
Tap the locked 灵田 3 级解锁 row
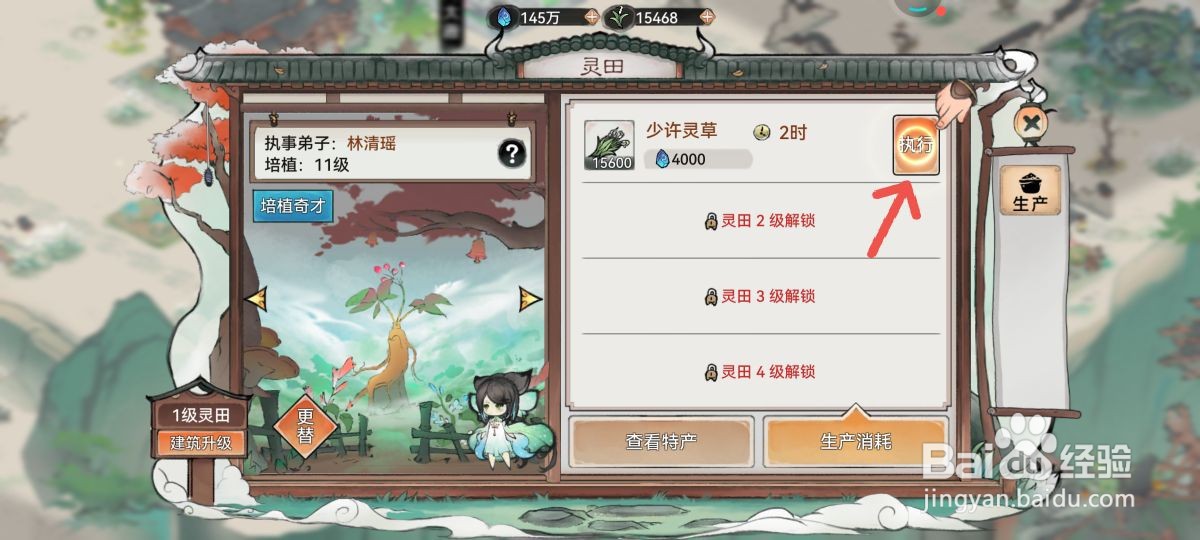(761, 296)
